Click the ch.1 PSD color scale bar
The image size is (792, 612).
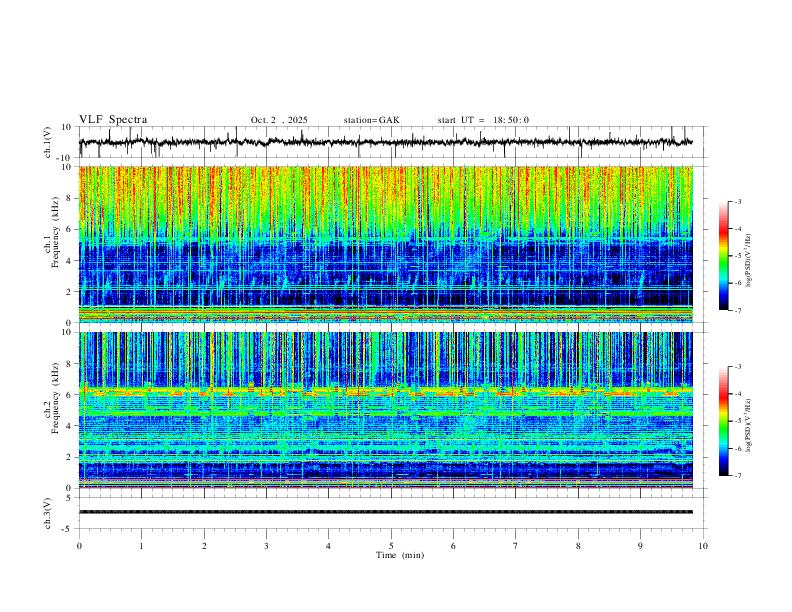click(x=723, y=255)
